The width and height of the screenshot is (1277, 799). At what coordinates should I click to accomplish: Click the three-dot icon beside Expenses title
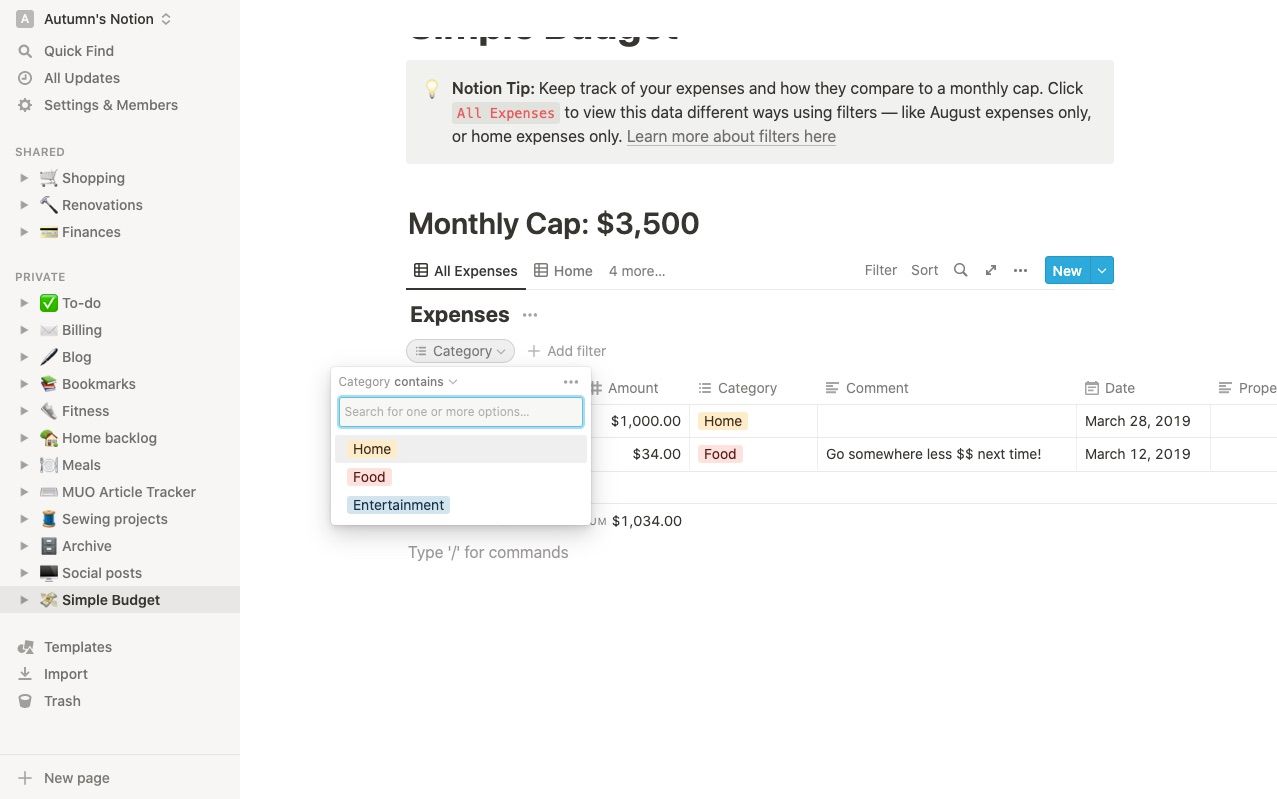(530, 315)
